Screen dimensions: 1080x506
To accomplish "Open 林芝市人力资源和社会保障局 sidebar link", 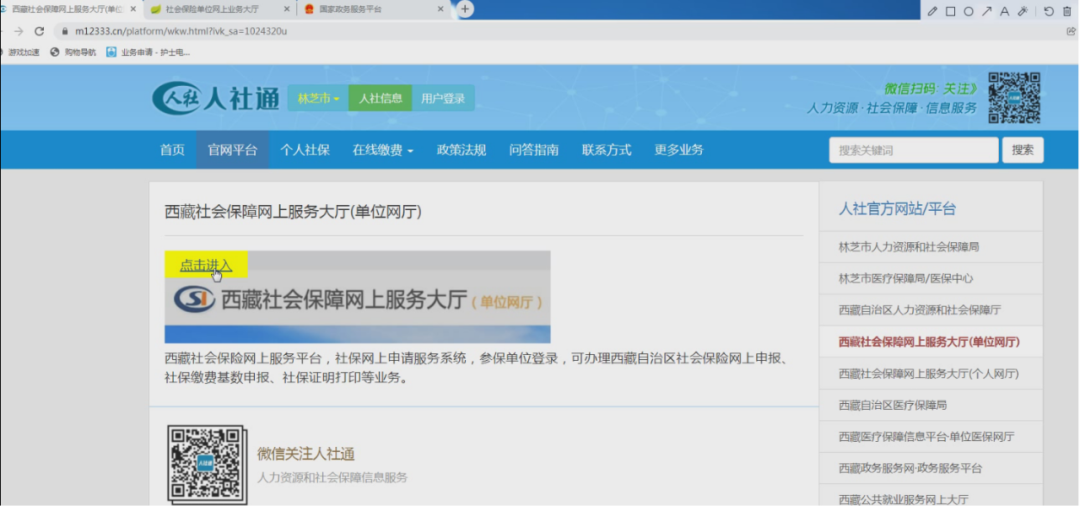I will point(908,246).
